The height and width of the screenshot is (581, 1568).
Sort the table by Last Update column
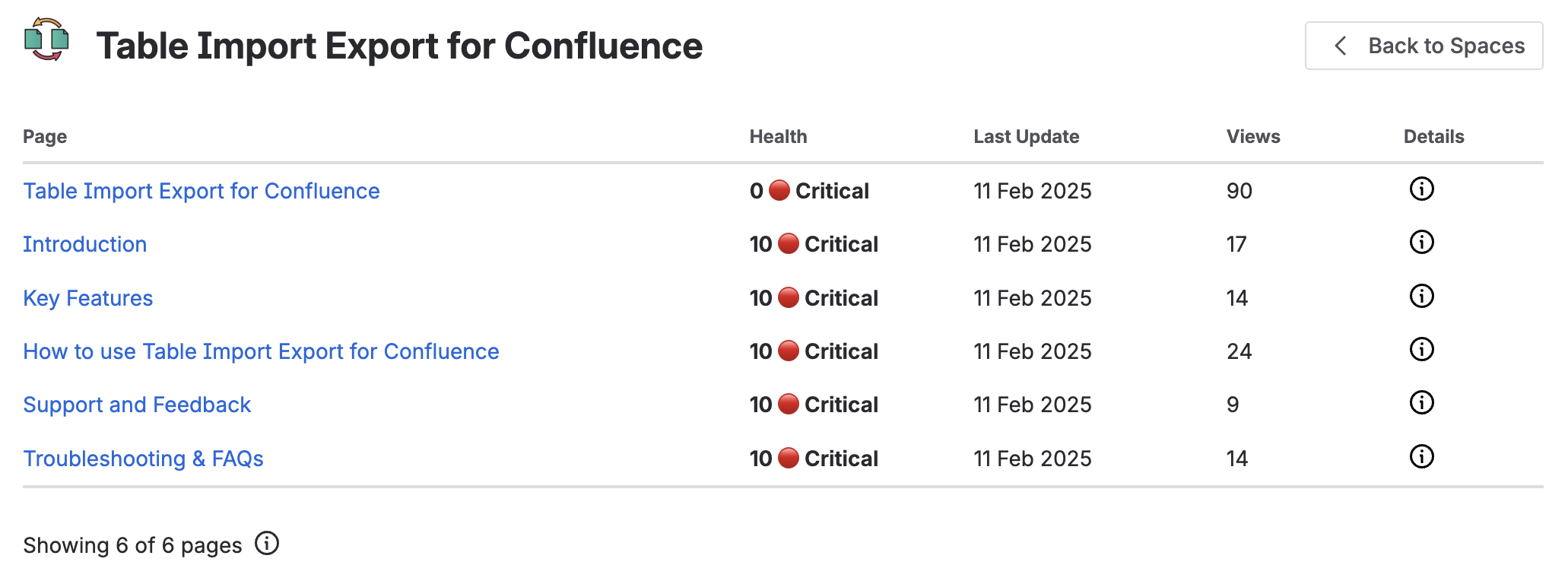coord(1027,136)
